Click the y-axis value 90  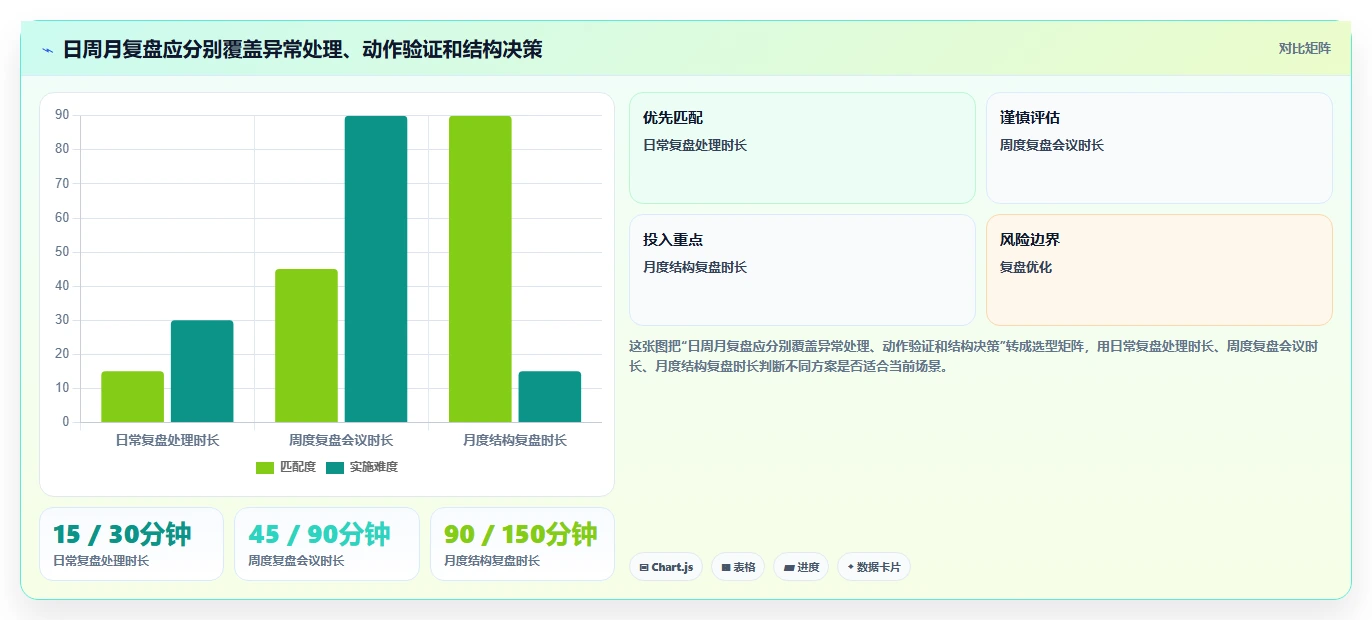[62, 115]
